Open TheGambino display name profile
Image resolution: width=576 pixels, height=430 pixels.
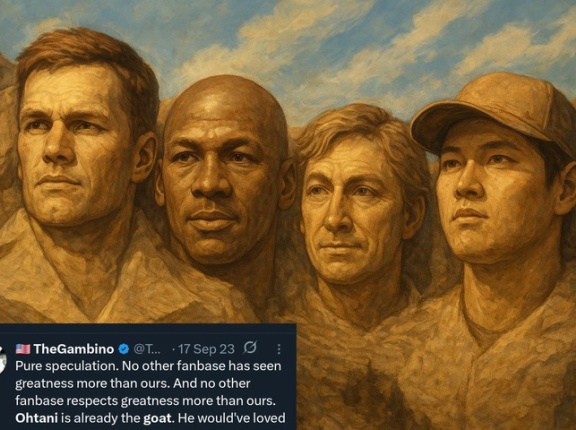tap(74, 349)
